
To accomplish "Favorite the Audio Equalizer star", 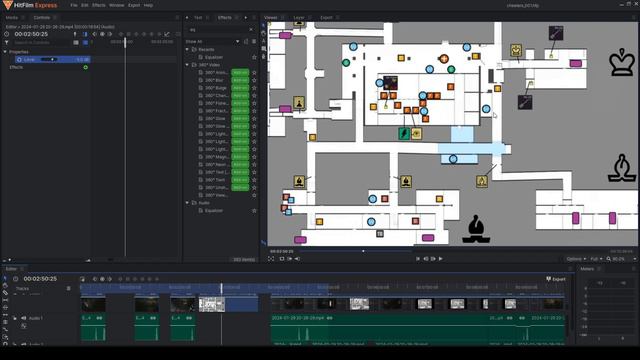I will (x=254, y=211).
